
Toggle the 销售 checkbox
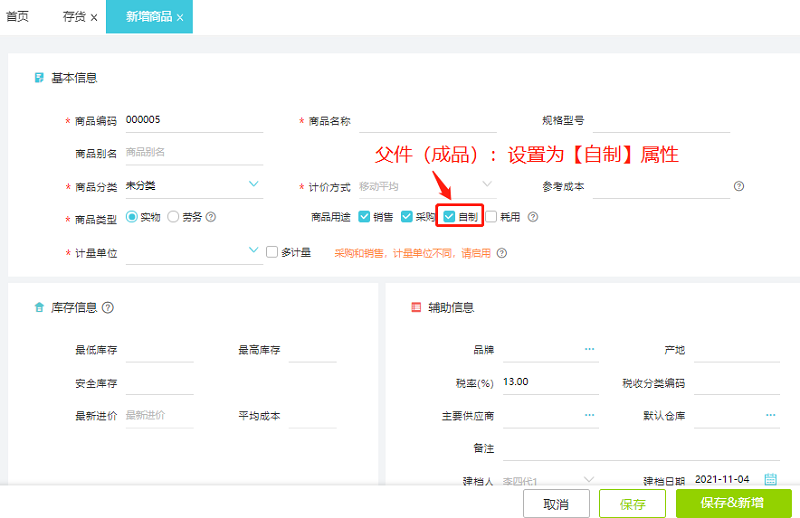coord(364,217)
